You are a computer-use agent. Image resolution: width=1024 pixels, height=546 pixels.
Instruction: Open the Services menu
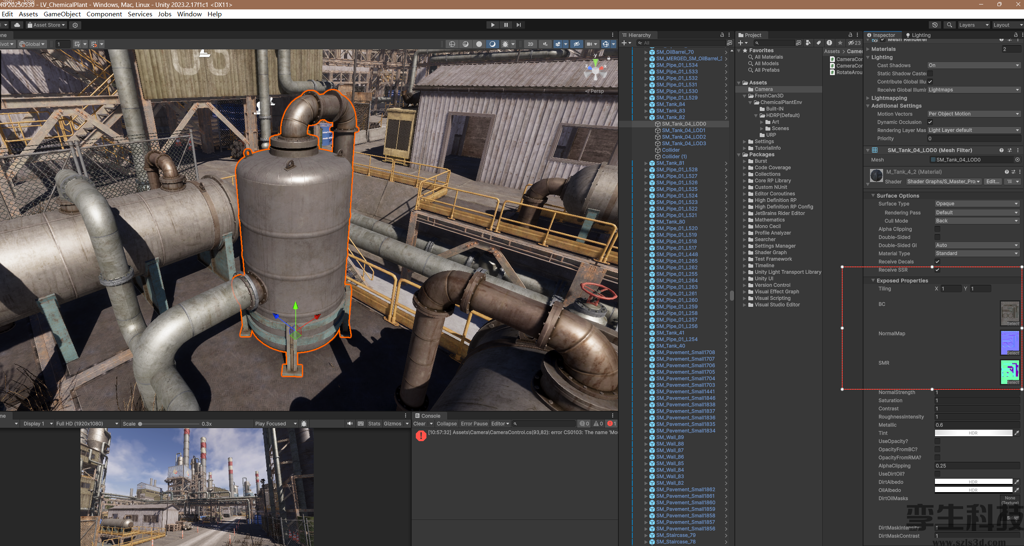click(x=140, y=14)
